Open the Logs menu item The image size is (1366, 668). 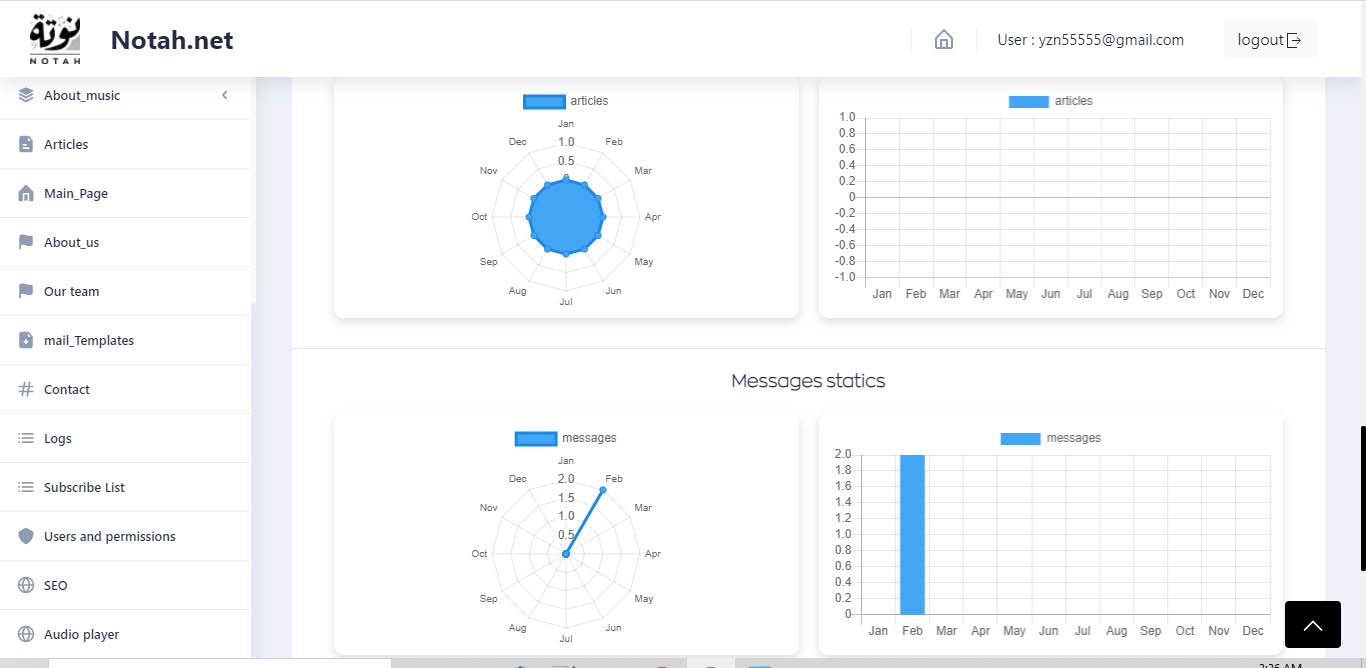58,439
